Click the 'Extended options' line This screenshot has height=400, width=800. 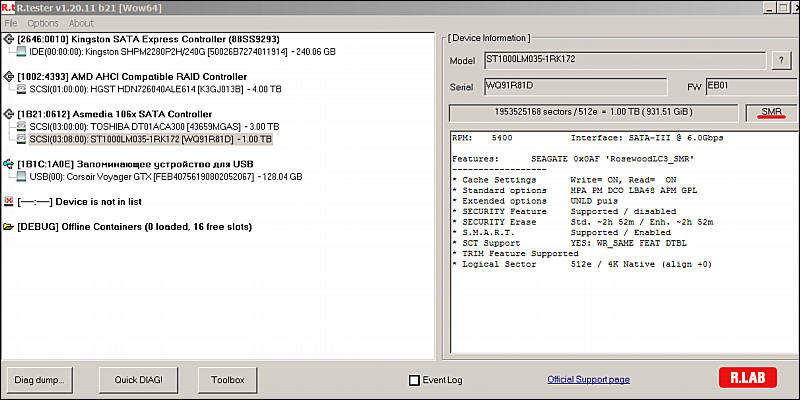click(535, 201)
